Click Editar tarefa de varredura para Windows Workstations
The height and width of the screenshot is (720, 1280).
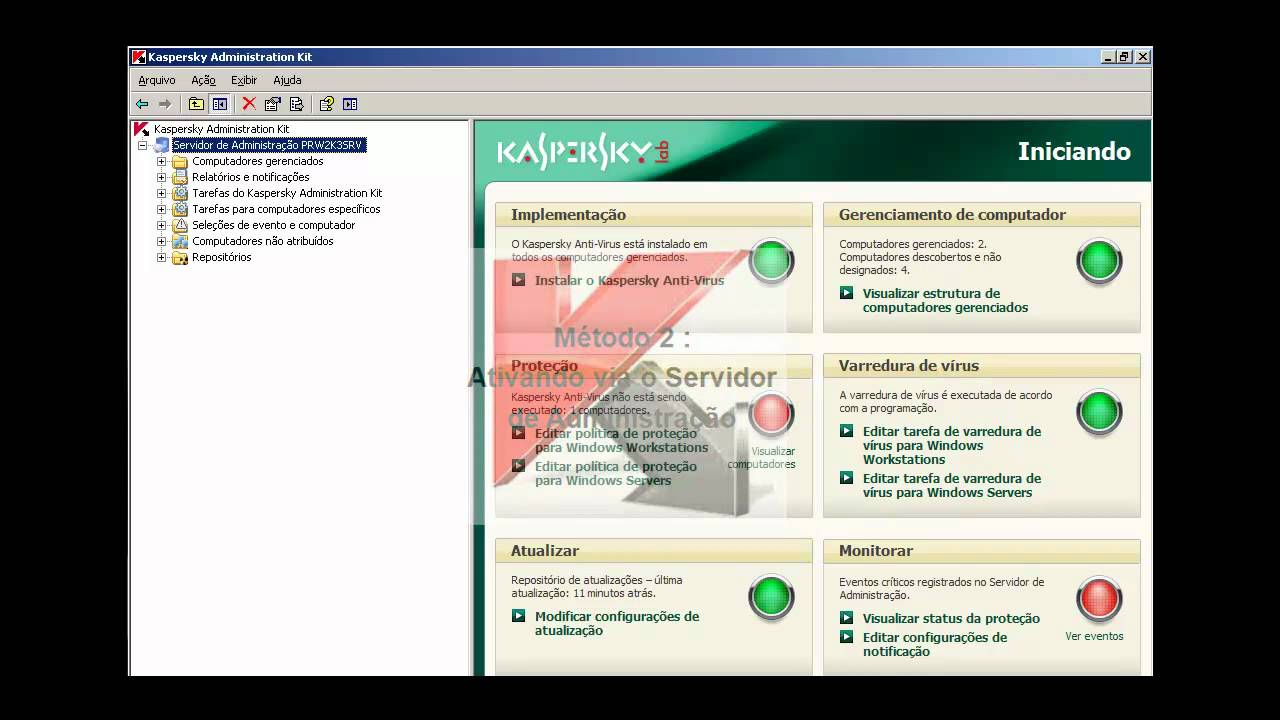coord(952,446)
